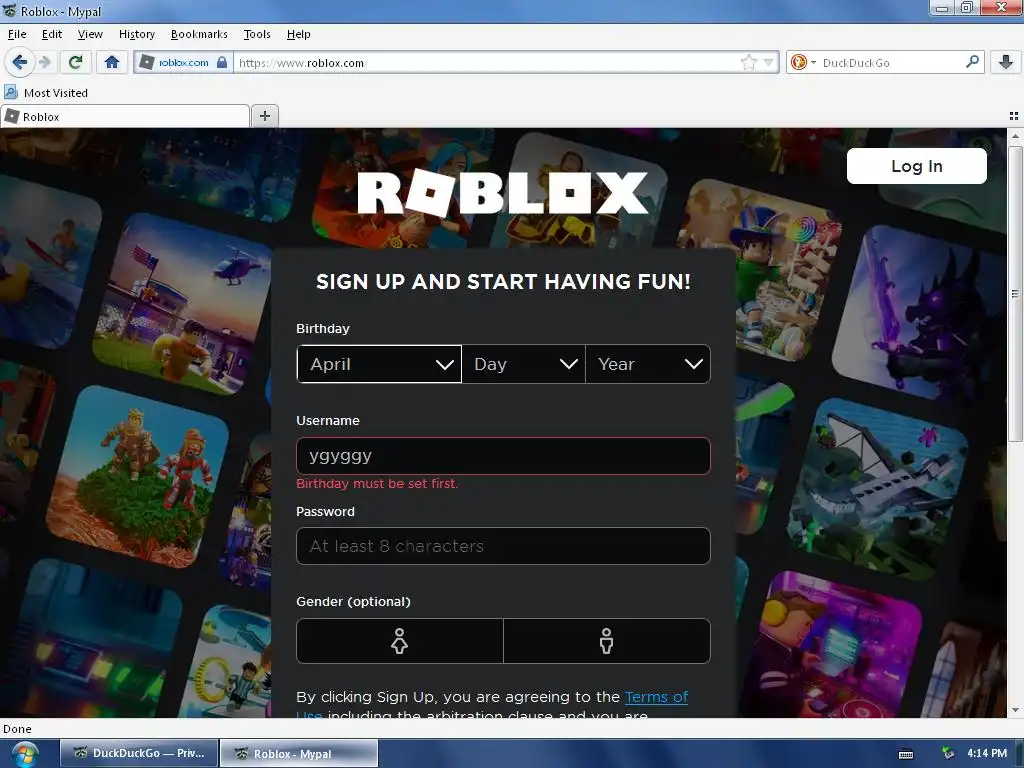Screen dimensions: 1024x768
Task: Open the Edit menu
Action: 52,34
